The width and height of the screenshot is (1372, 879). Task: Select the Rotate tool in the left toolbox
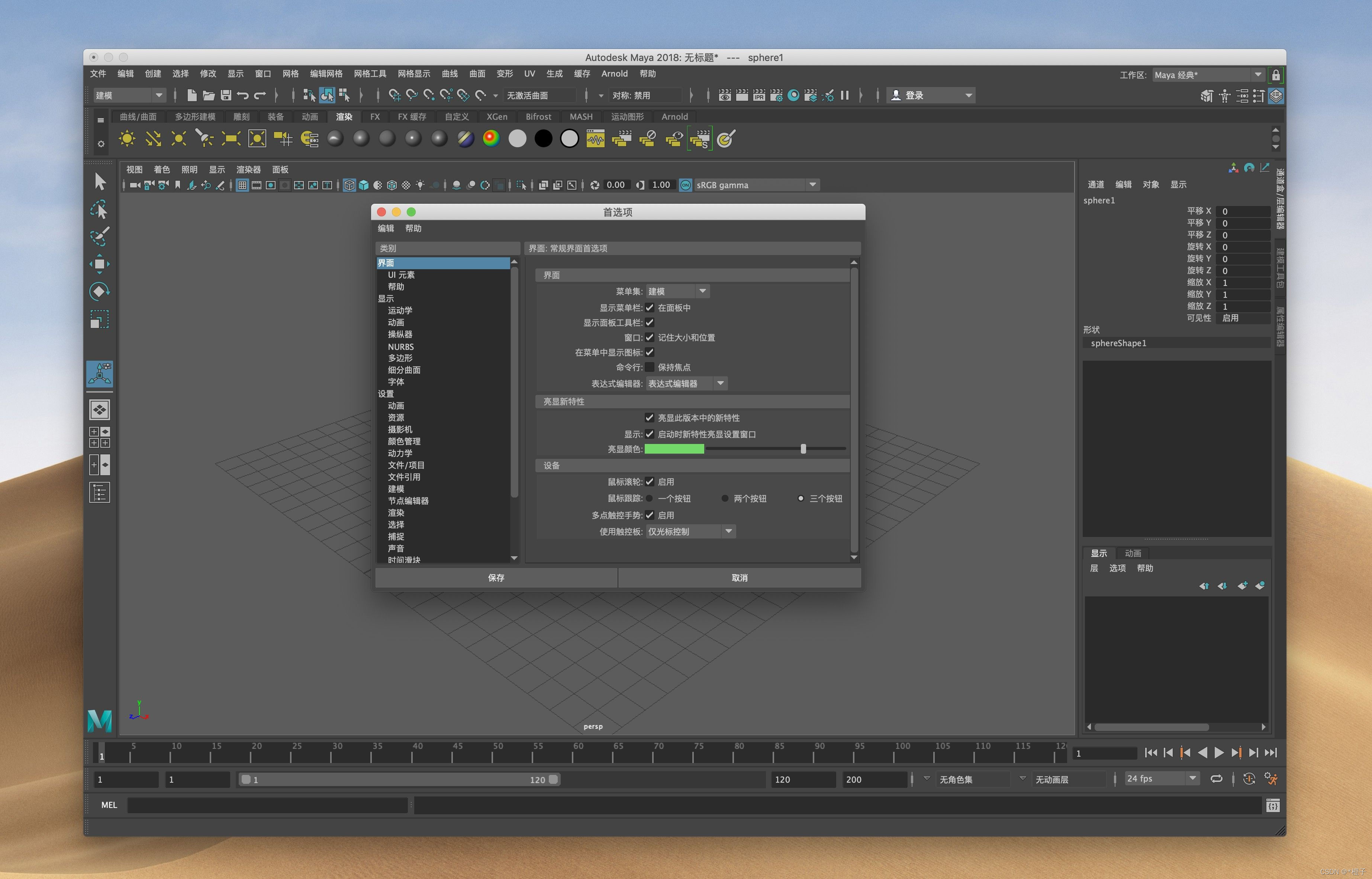coord(99,291)
